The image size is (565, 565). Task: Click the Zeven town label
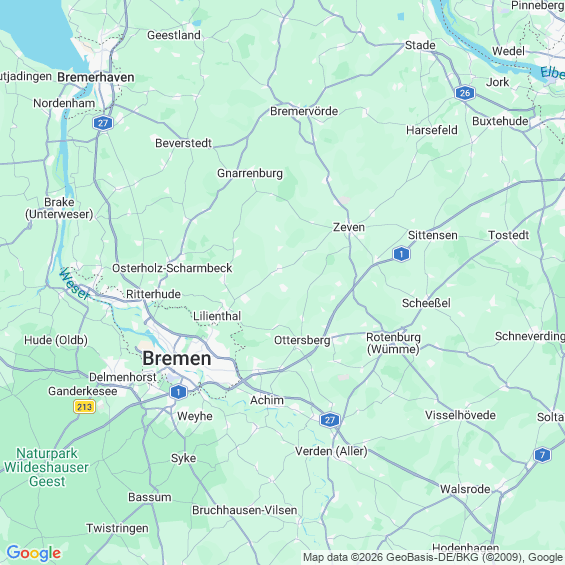pos(349,227)
